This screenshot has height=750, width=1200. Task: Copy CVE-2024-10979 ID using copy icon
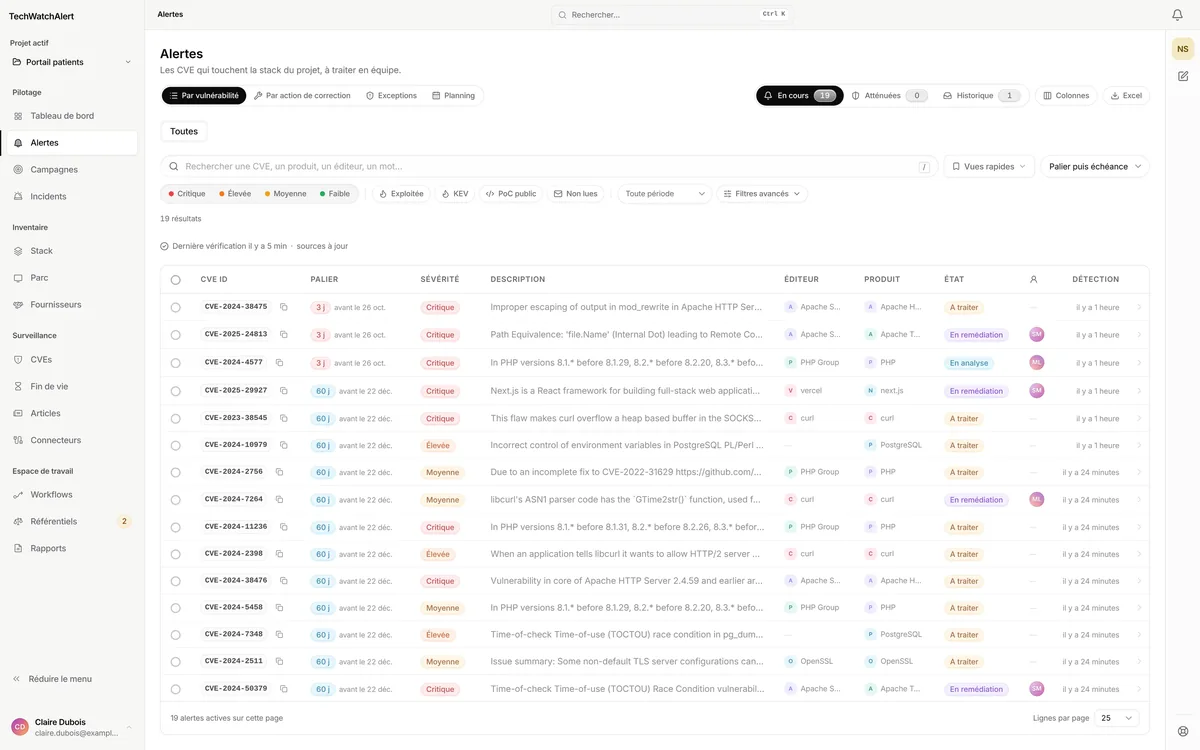[x=284, y=445]
